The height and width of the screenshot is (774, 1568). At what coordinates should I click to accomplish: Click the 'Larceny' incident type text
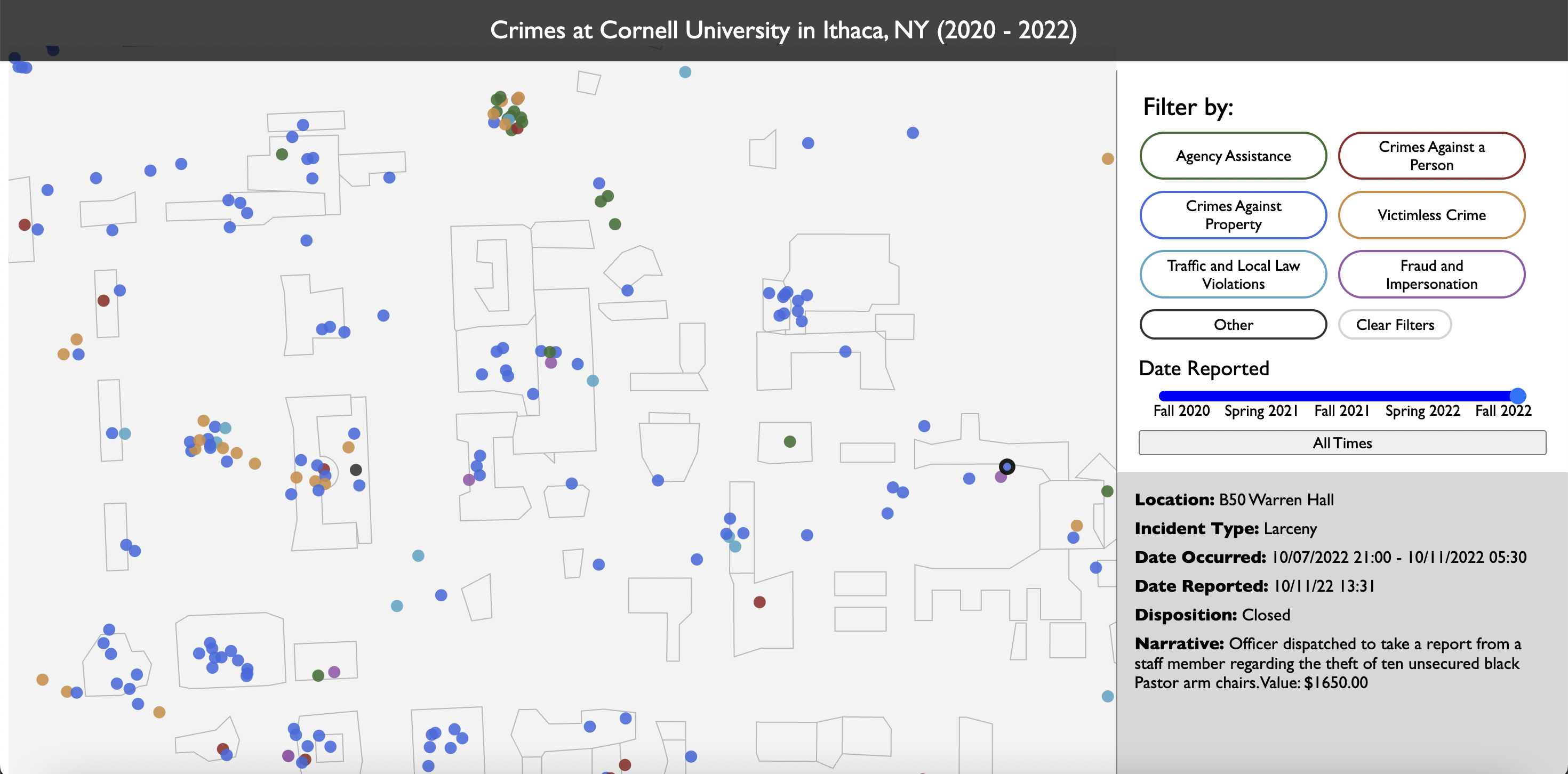click(x=1290, y=529)
